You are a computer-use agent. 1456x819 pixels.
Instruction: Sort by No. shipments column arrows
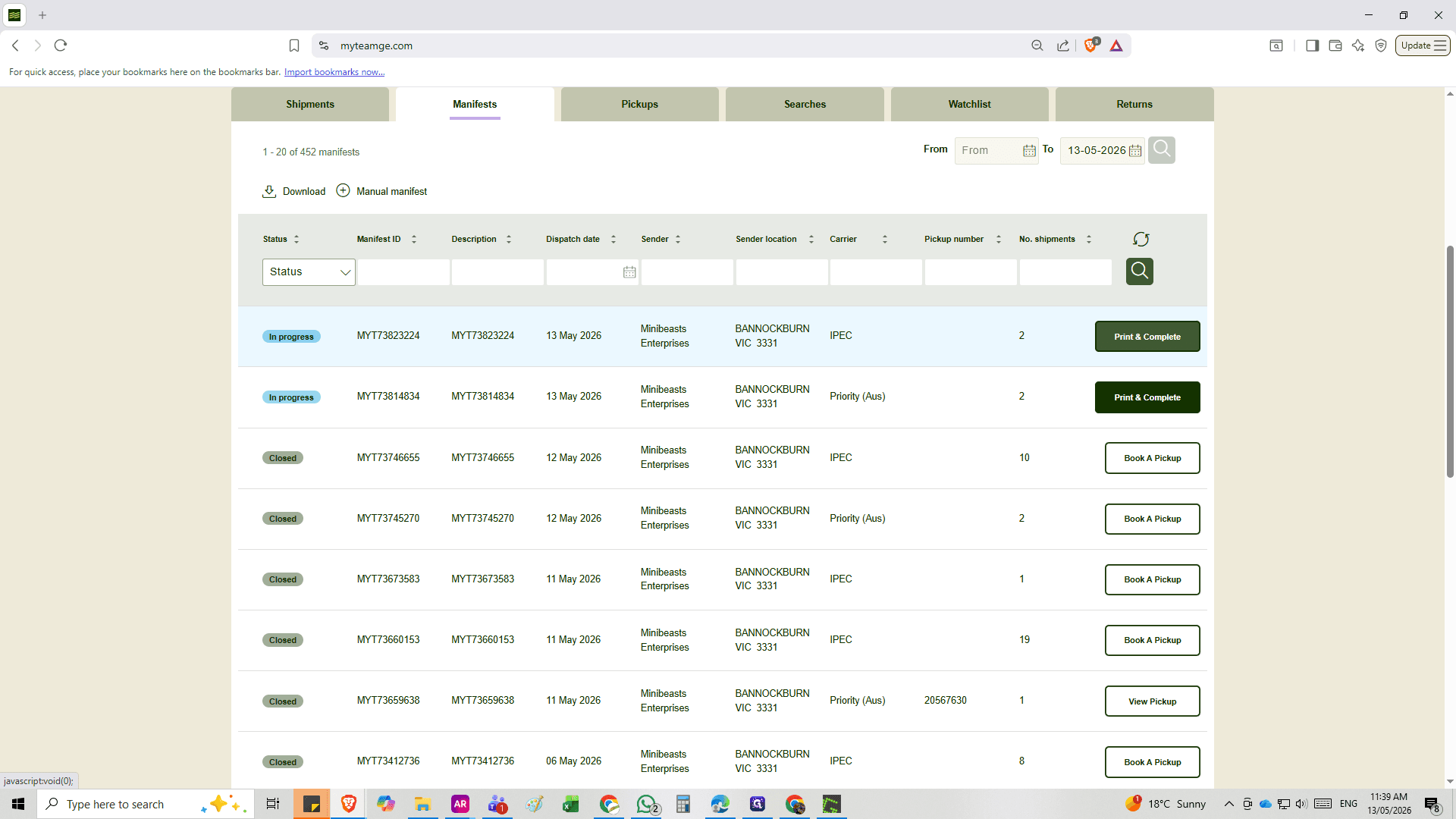1089,239
